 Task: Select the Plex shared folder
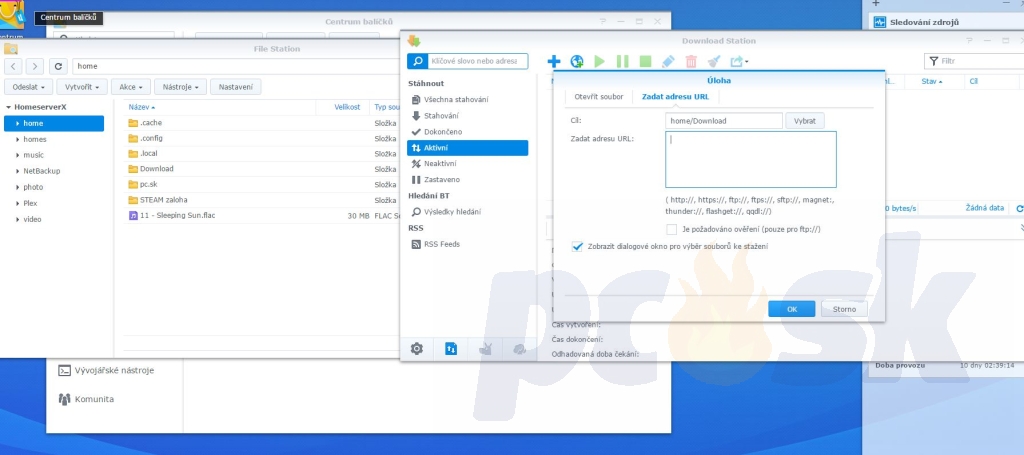point(30,203)
